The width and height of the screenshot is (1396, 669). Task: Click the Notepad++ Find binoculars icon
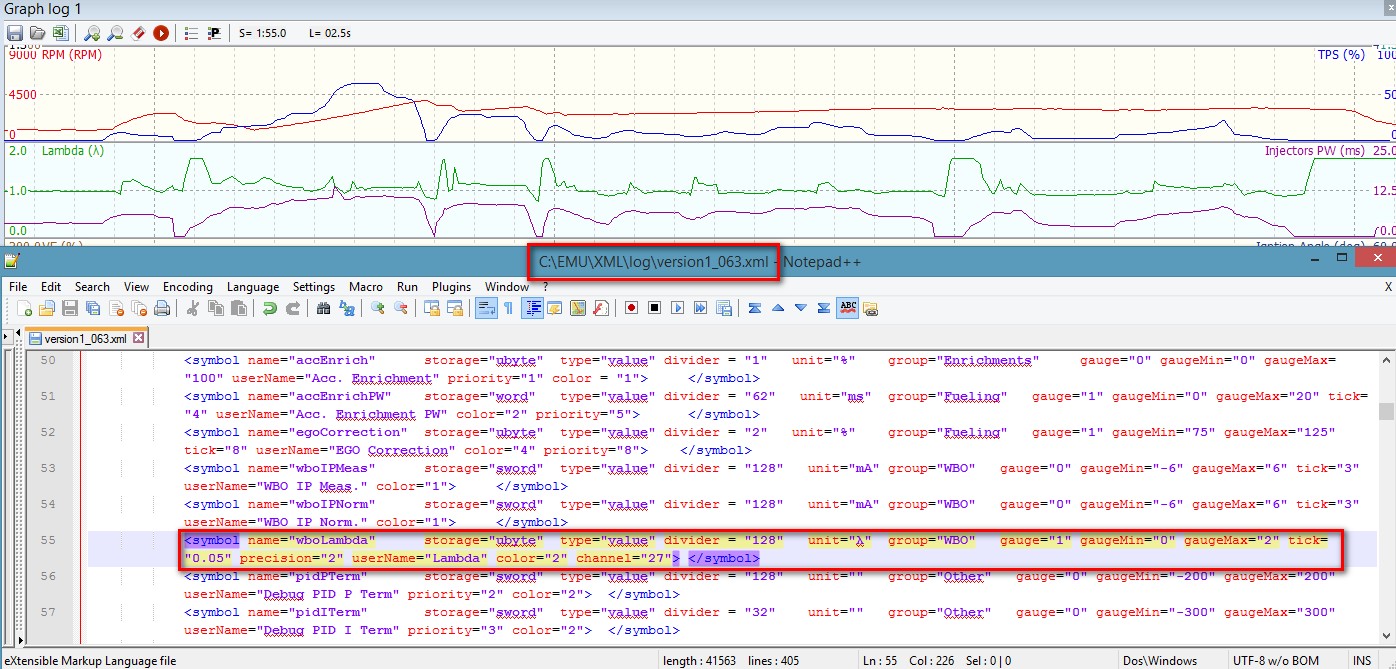pos(323,308)
